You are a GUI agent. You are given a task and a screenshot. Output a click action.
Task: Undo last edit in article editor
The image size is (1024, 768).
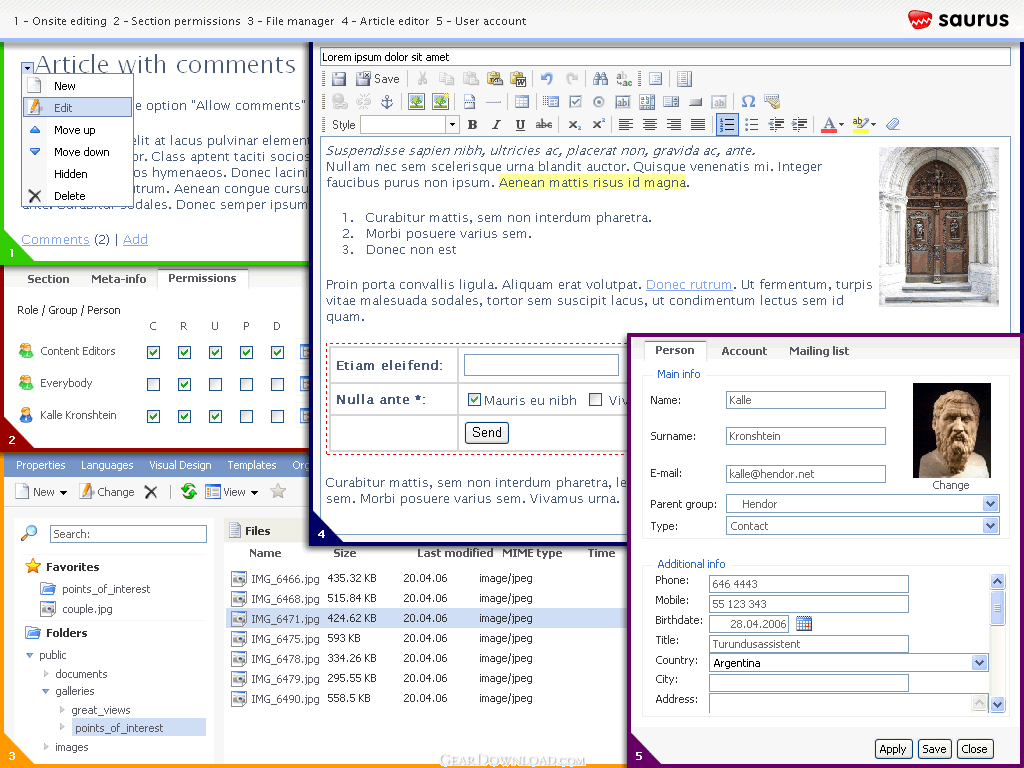pyautogui.click(x=547, y=79)
